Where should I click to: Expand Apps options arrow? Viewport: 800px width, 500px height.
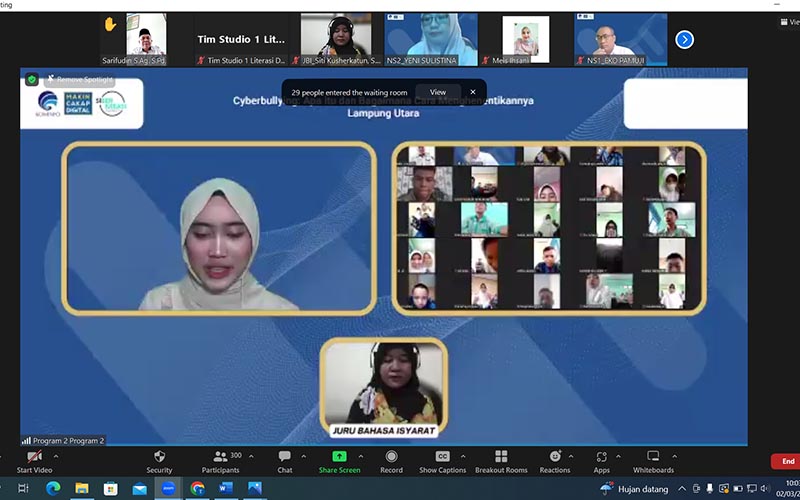pyautogui.click(x=618, y=456)
